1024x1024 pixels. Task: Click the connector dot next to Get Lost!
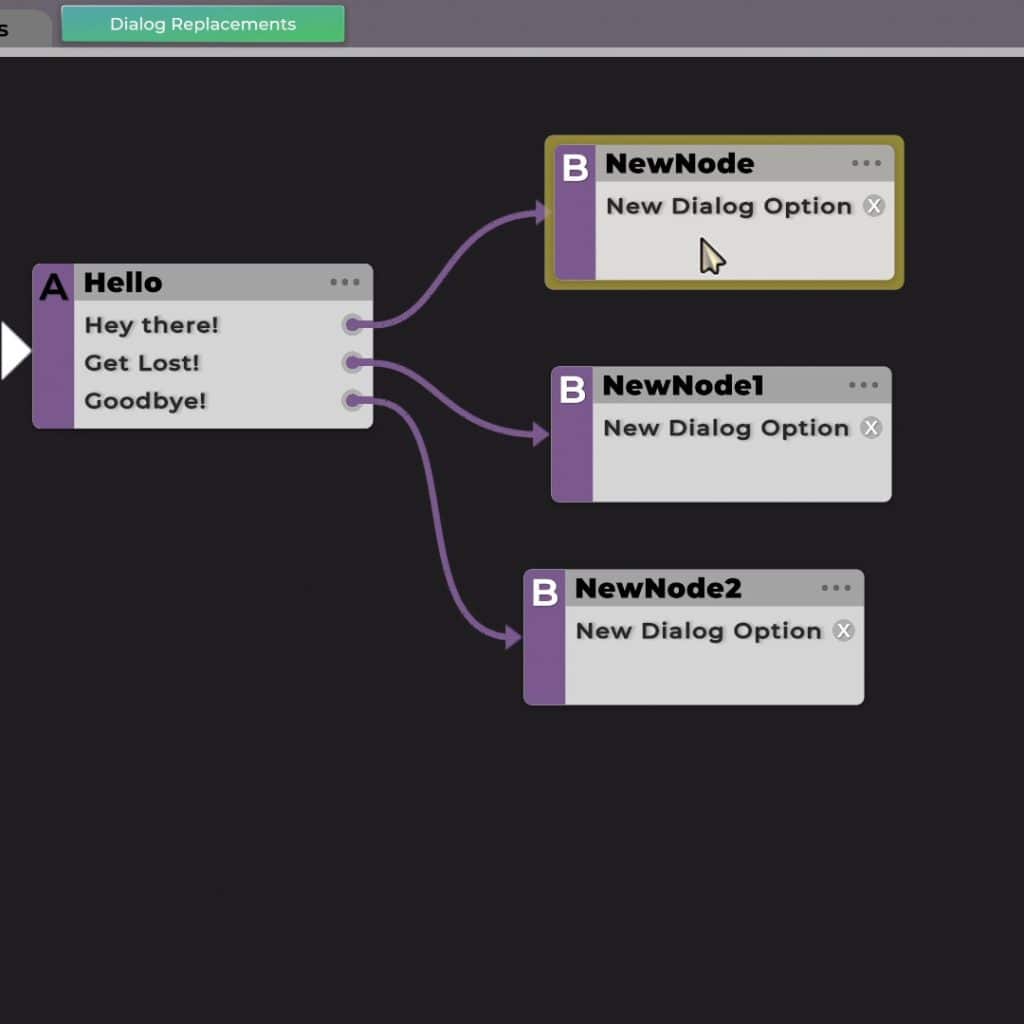point(352,362)
